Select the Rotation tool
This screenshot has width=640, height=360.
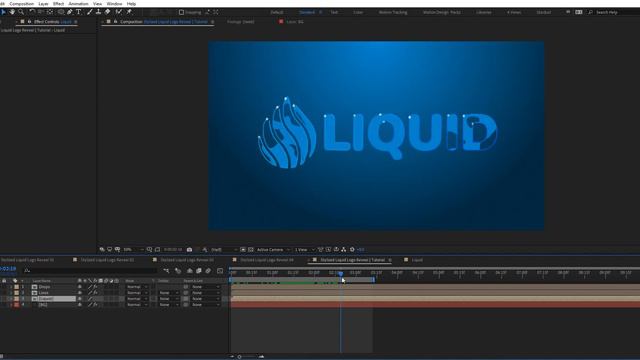pos(32,12)
